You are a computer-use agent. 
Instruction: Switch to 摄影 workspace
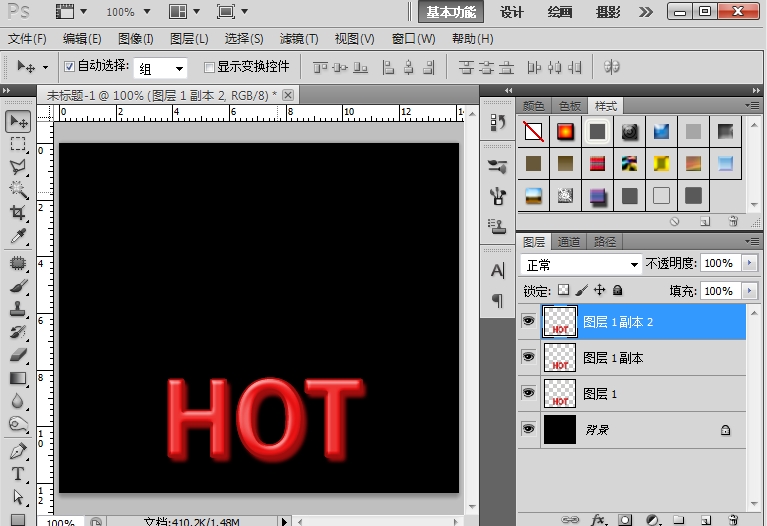608,12
